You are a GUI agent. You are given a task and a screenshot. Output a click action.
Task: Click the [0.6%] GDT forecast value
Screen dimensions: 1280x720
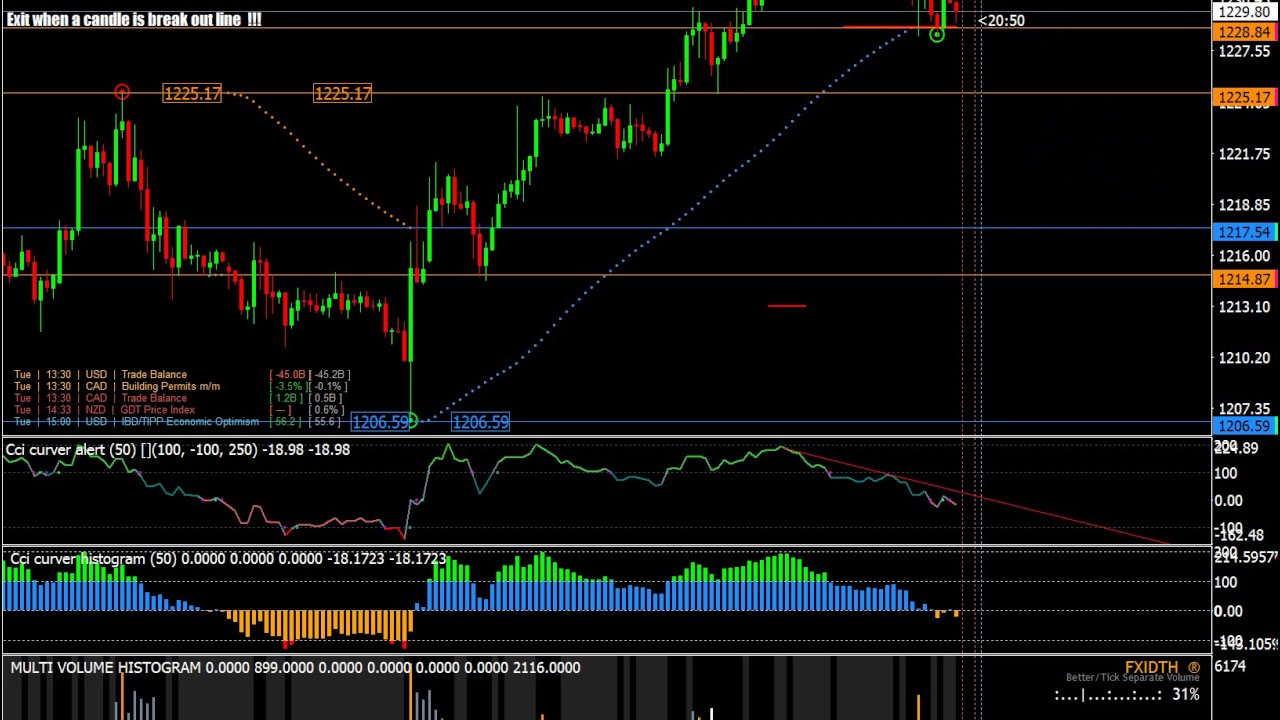tap(328, 410)
